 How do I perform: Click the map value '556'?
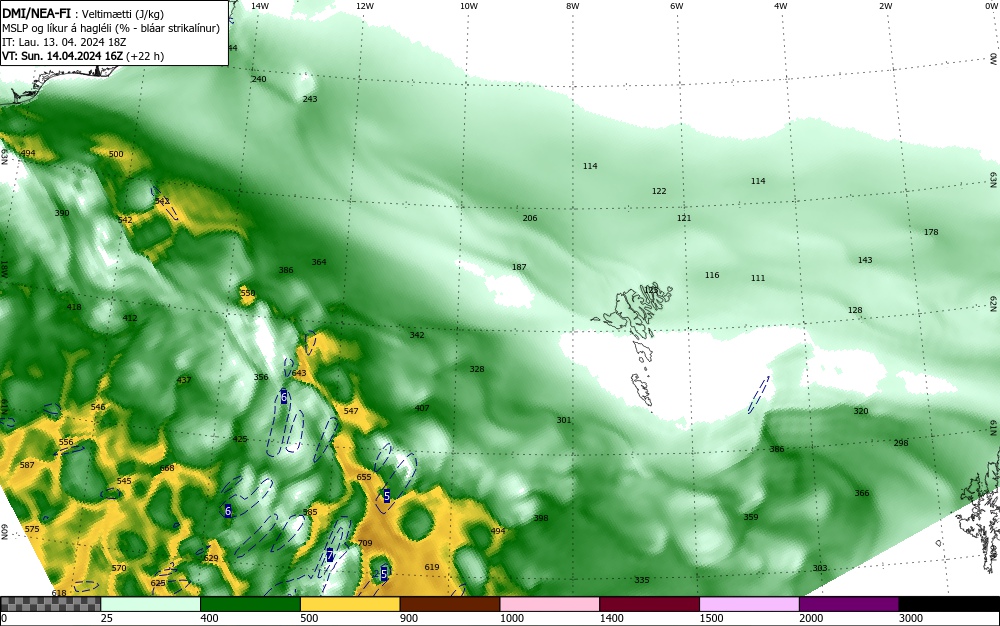66,442
